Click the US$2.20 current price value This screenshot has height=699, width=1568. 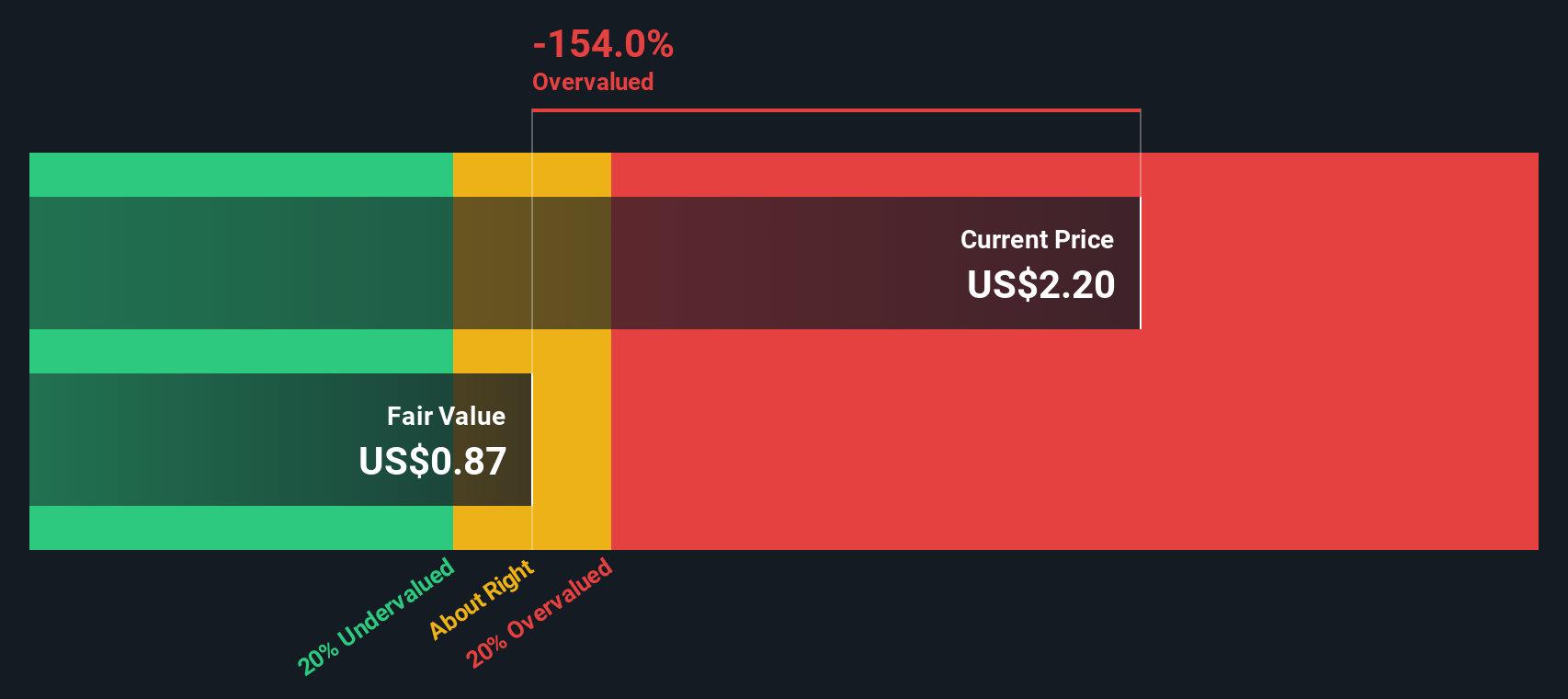click(1040, 284)
